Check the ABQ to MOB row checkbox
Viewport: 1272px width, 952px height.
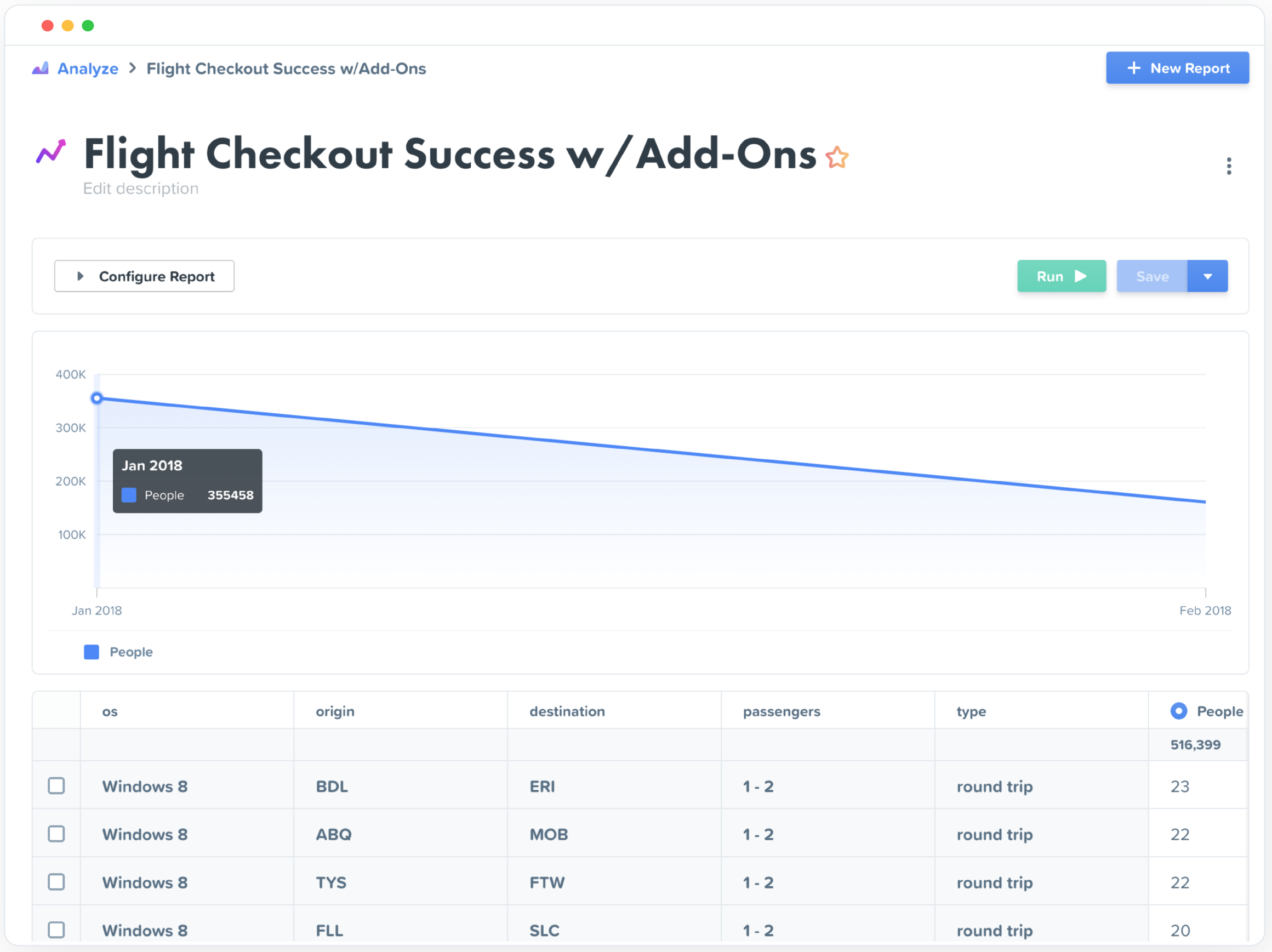(x=56, y=834)
